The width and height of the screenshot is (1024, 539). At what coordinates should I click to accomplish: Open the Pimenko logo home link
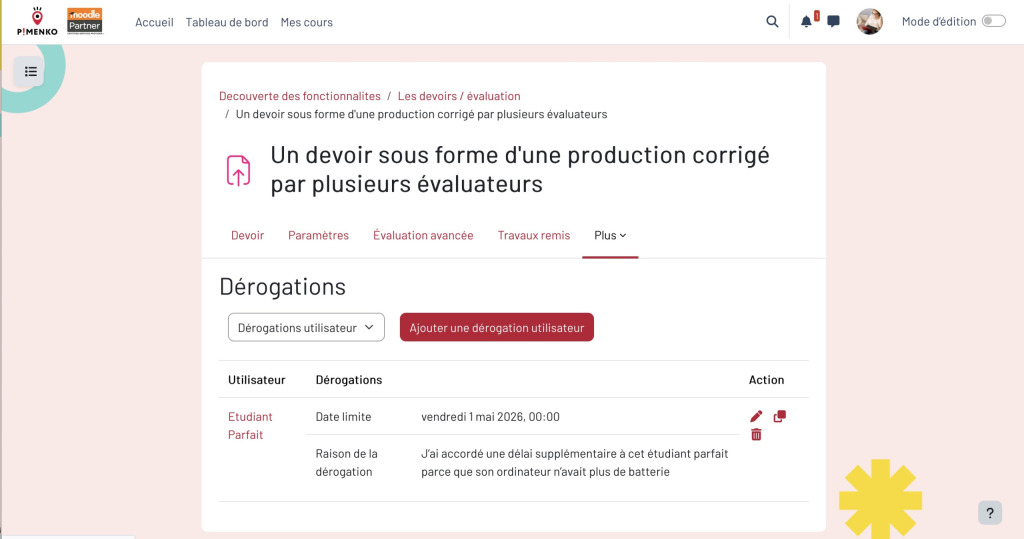point(37,22)
